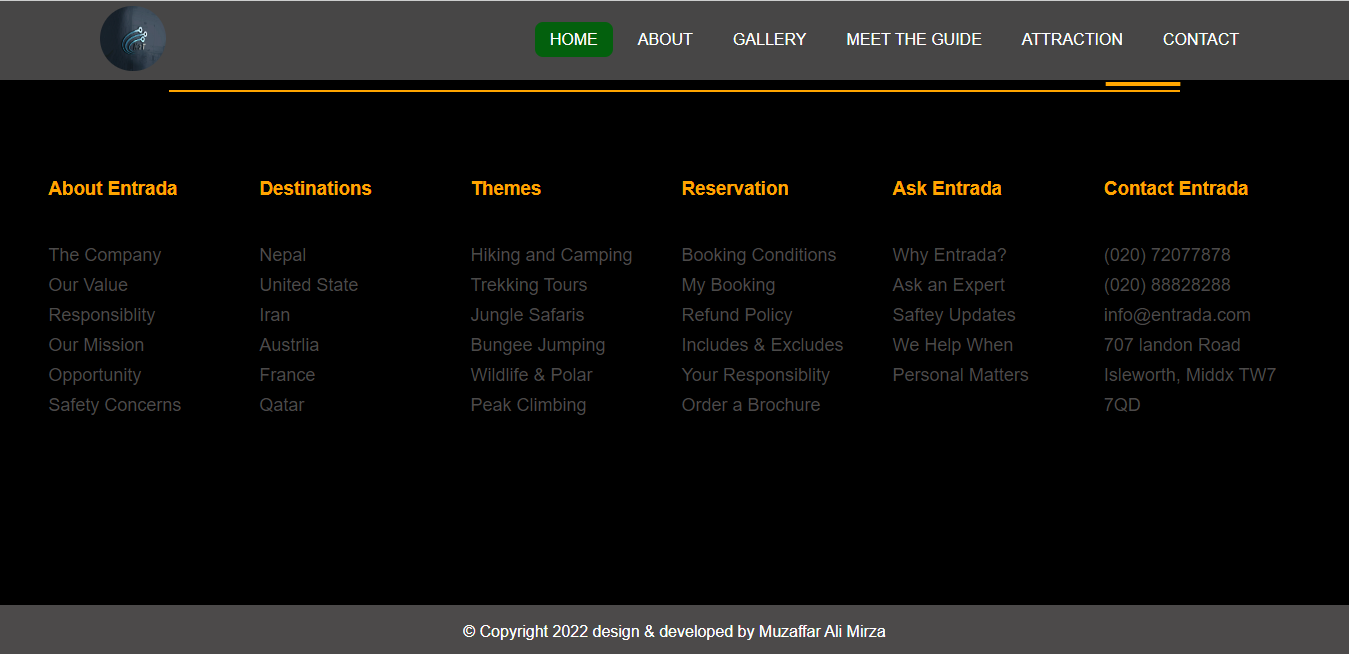
Task: Click the circular site logo icon
Action: coord(133,39)
